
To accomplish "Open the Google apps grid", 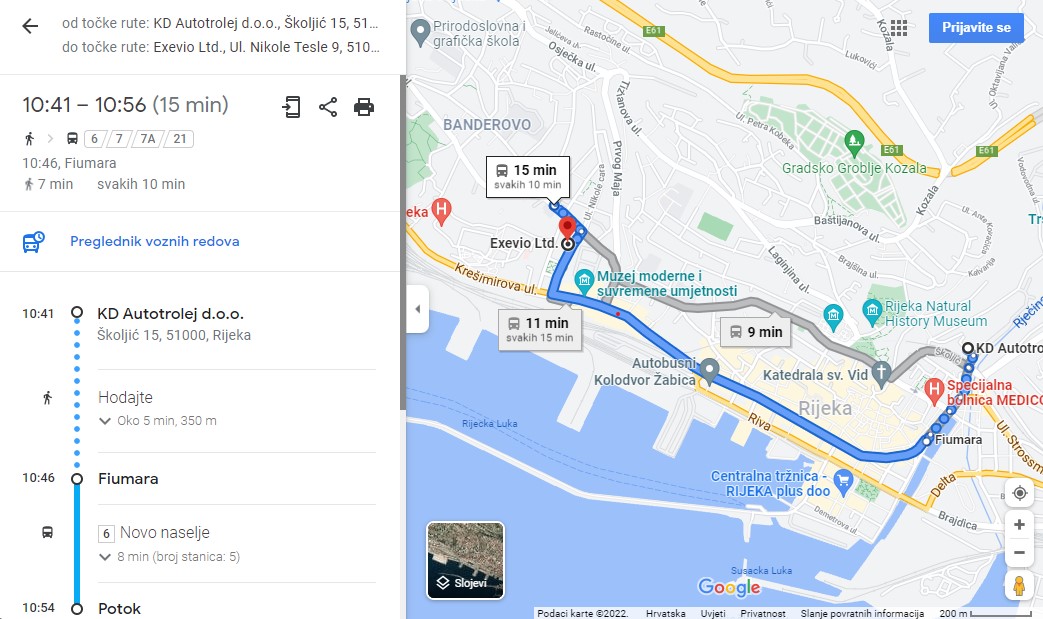I will tap(899, 27).
